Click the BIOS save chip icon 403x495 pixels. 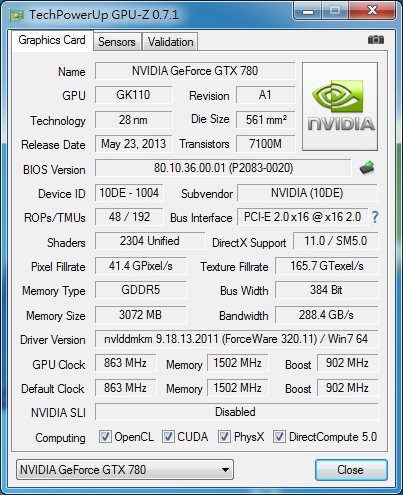[367, 168]
